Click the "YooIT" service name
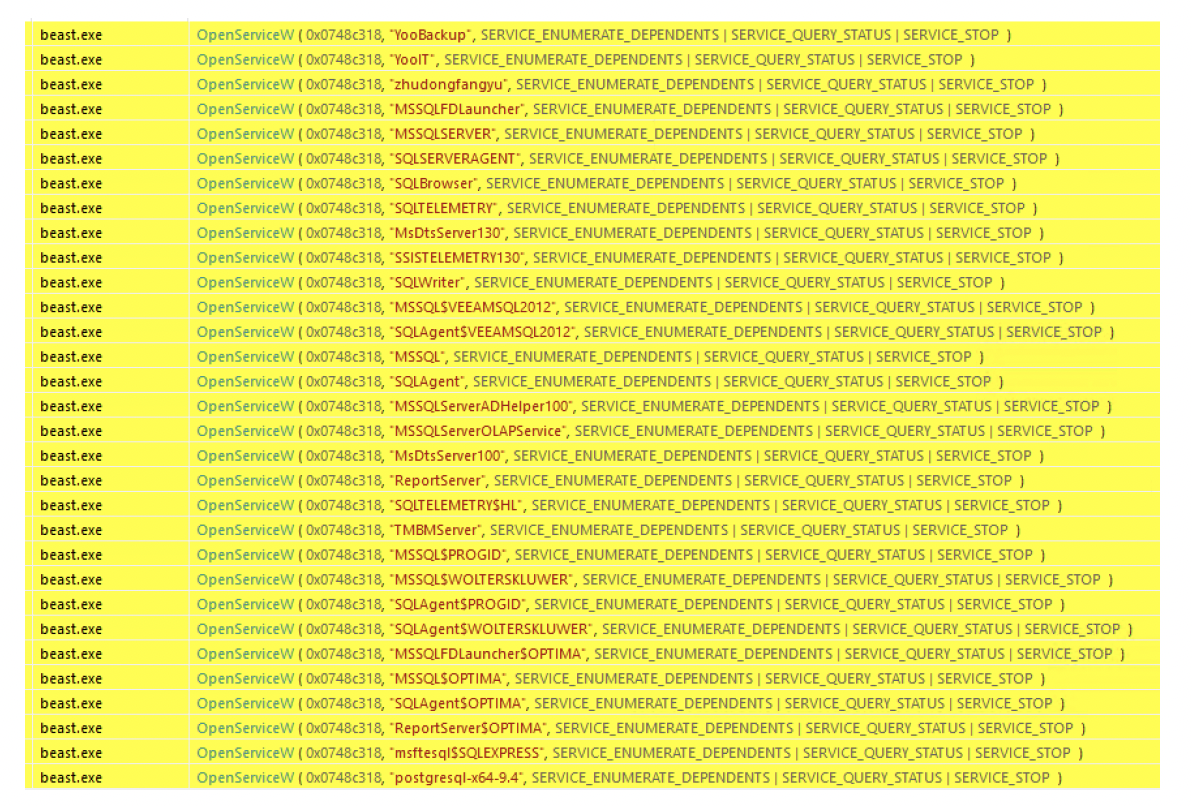Image resolution: width=1192 pixels, height=806 pixels. coord(412,59)
